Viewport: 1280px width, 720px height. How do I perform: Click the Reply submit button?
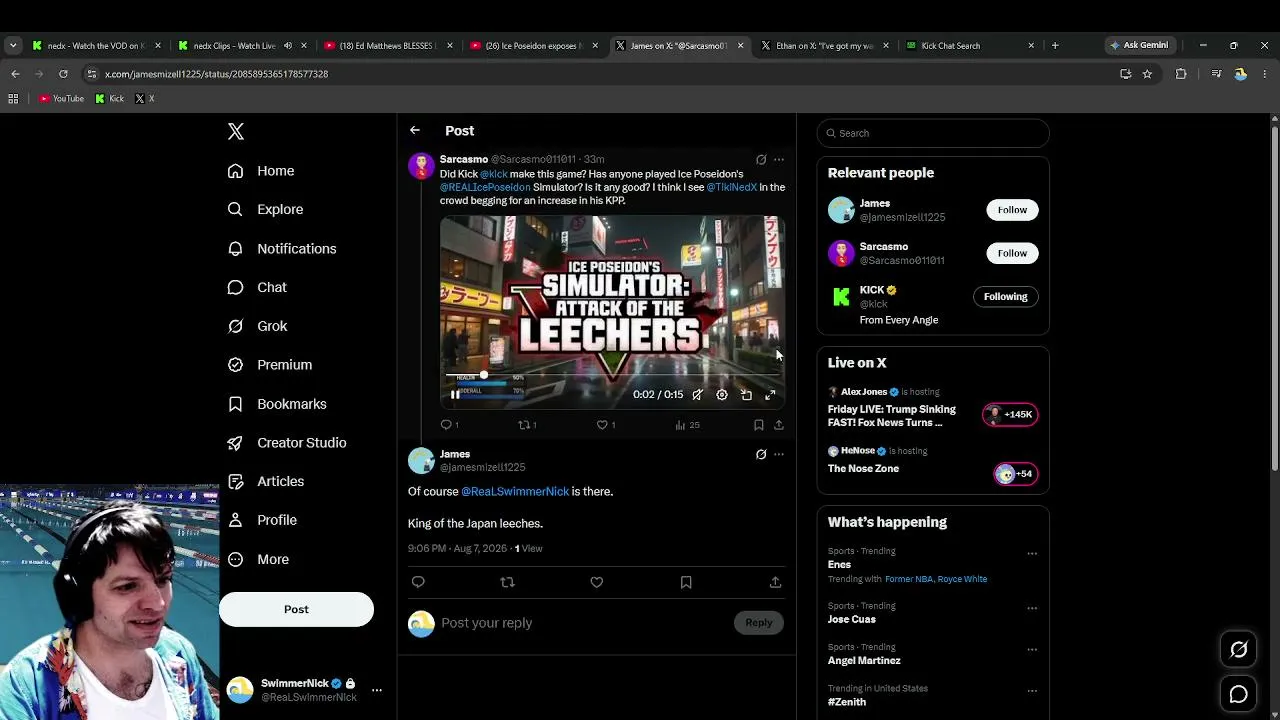(x=759, y=623)
